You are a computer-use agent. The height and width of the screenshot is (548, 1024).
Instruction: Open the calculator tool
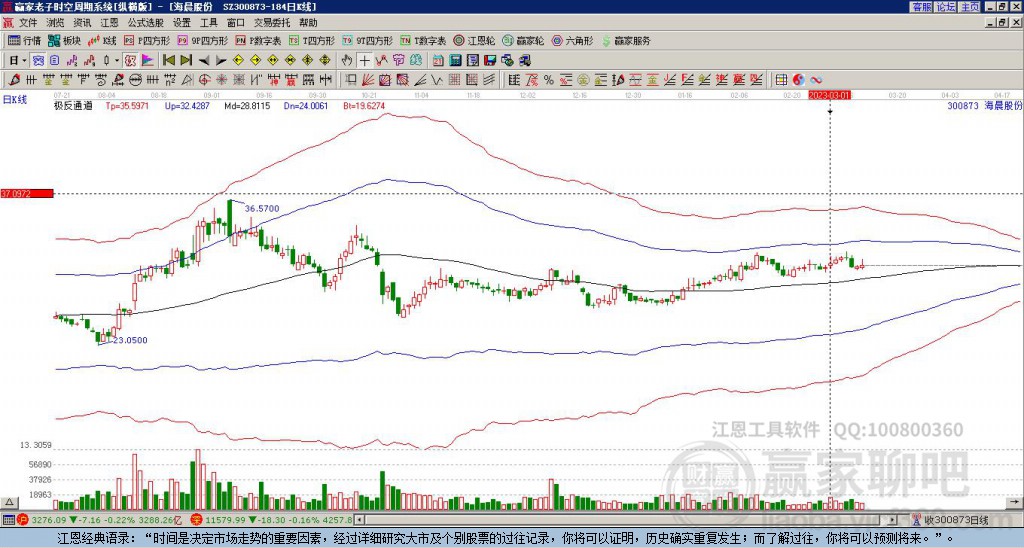(455, 61)
